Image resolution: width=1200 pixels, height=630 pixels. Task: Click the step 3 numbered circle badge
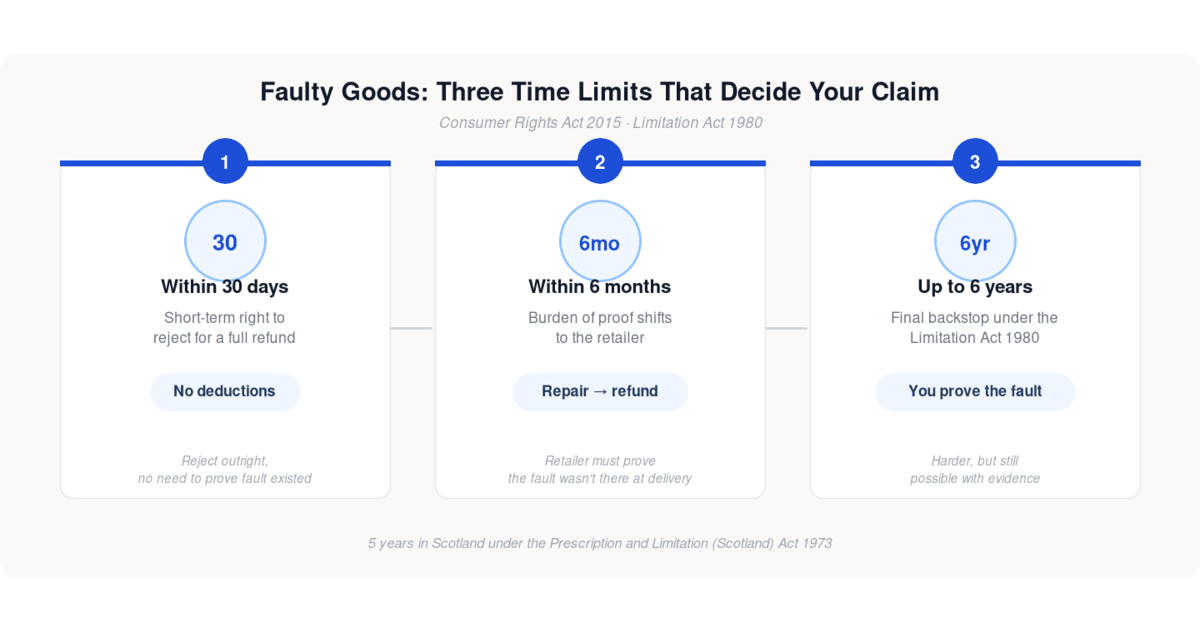click(975, 161)
